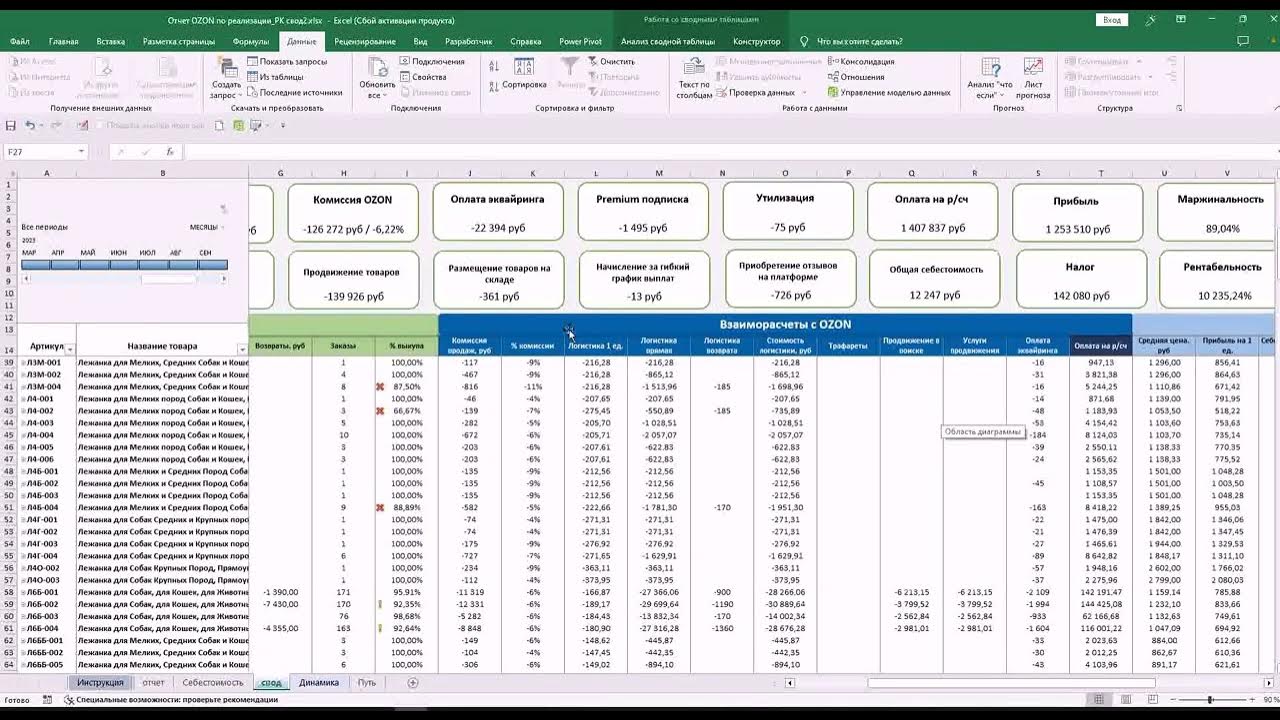Viewport: 1280px width, 720px height.
Task: Switch to отчет sheet tab
Action: (153, 683)
